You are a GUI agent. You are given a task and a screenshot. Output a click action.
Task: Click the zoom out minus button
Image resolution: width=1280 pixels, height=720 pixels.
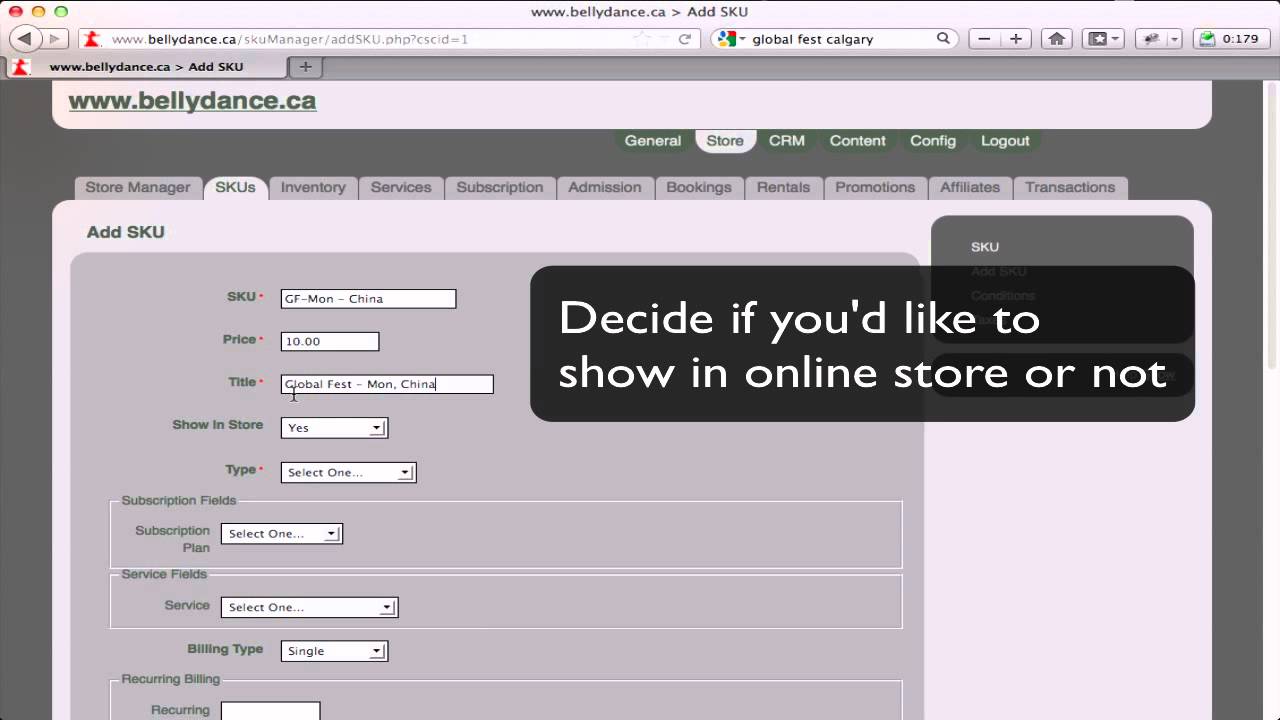click(984, 39)
